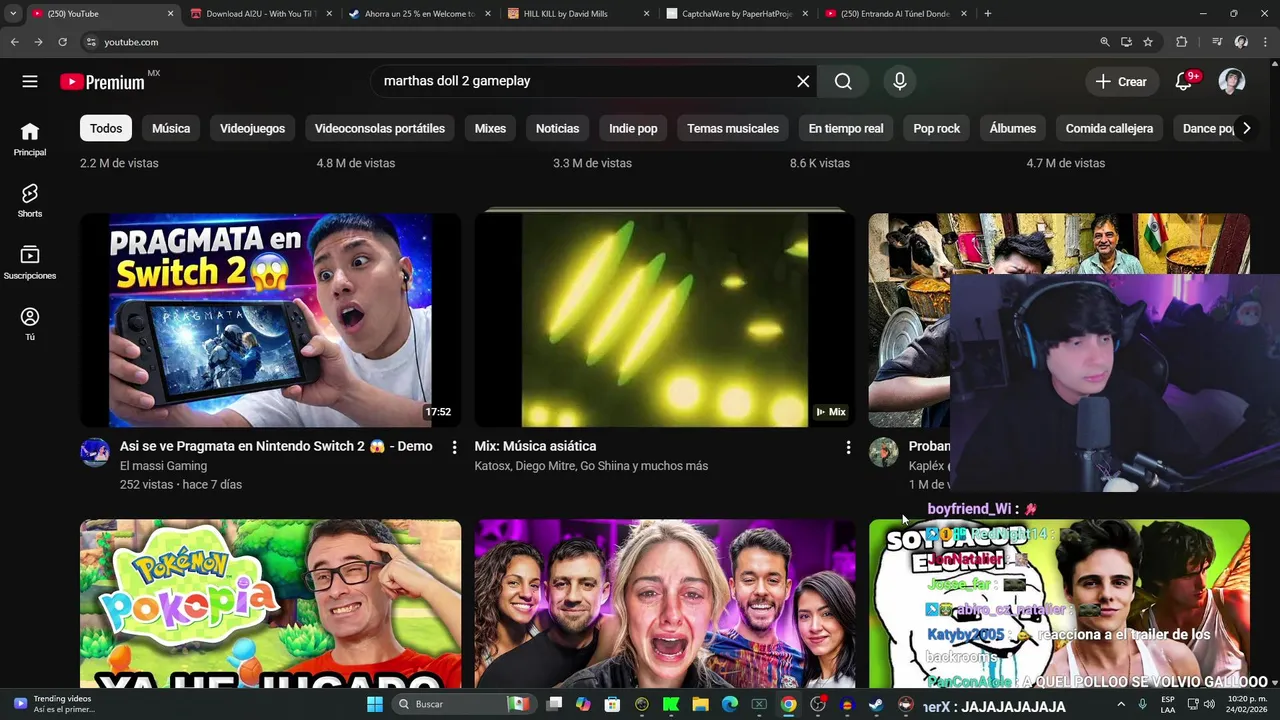Image resolution: width=1280 pixels, height=720 pixels.
Task: Select the Todos filter chip
Action: coord(106,128)
